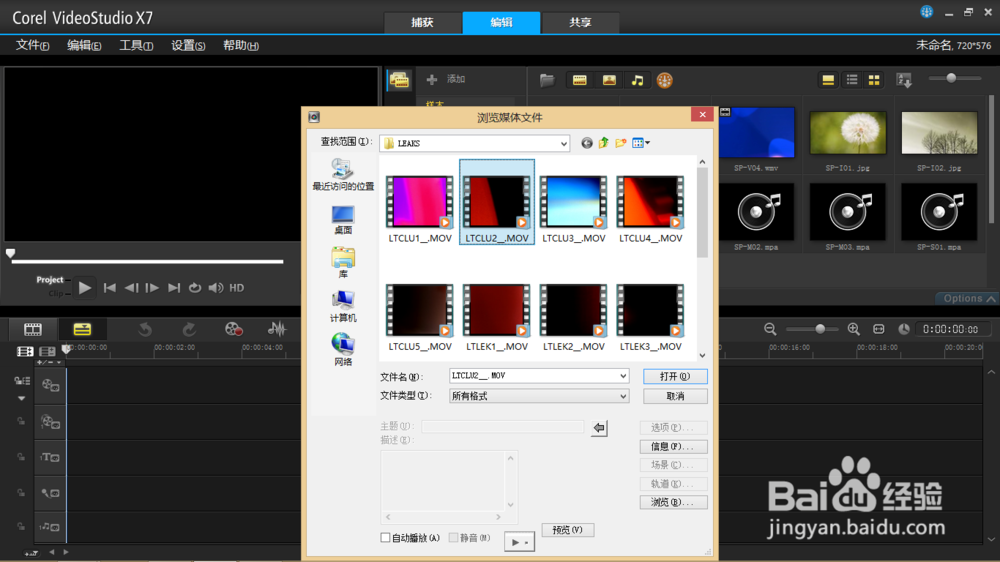Open the record/capture option icon

233,329
